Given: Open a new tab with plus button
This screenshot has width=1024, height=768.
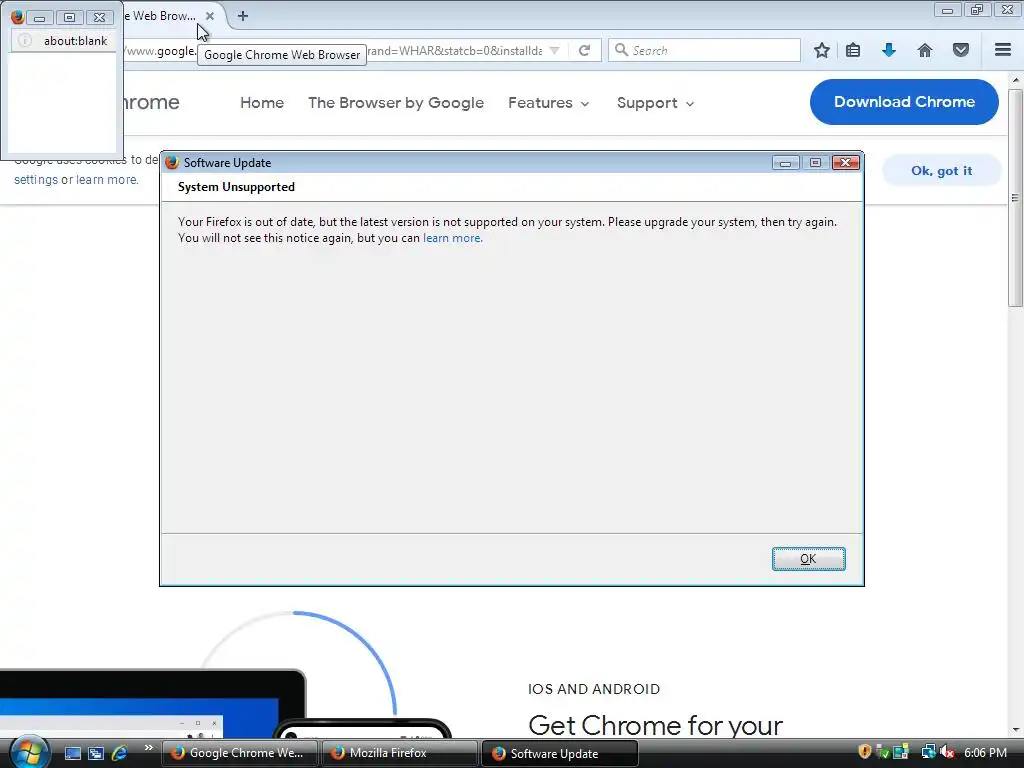Looking at the screenshot, I should point(243,16).
